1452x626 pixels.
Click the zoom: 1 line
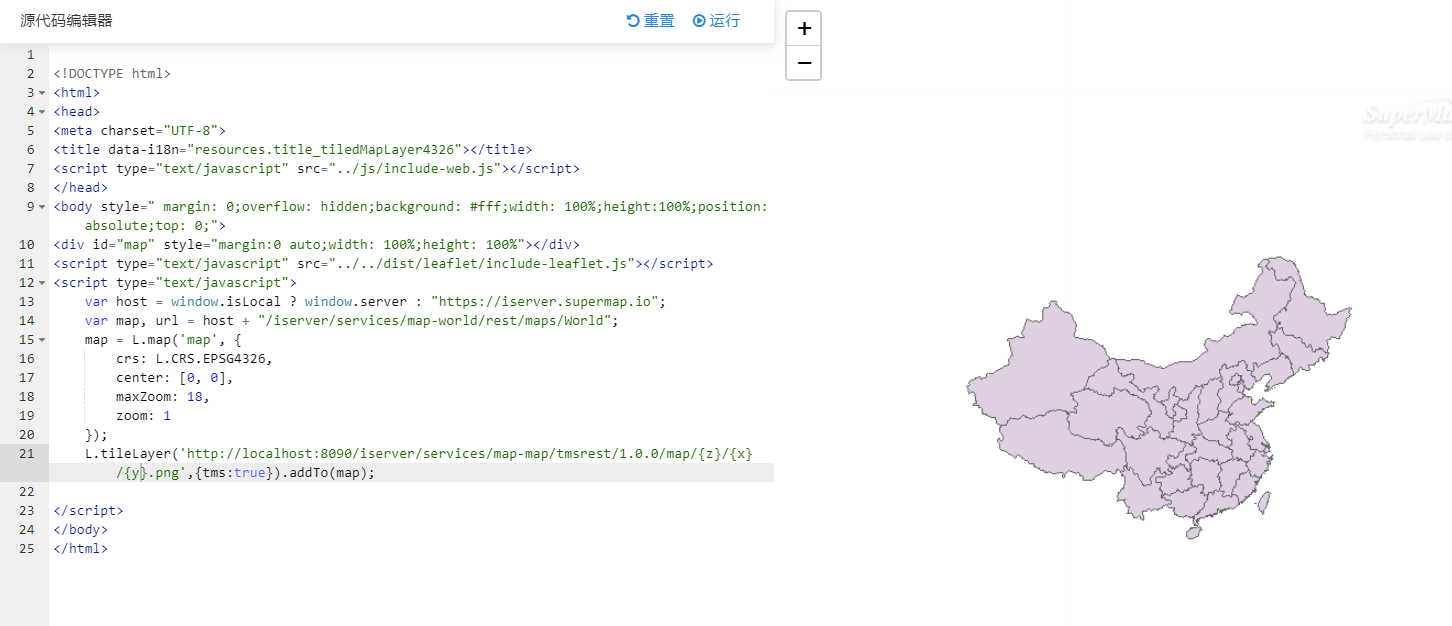(143, 416)
